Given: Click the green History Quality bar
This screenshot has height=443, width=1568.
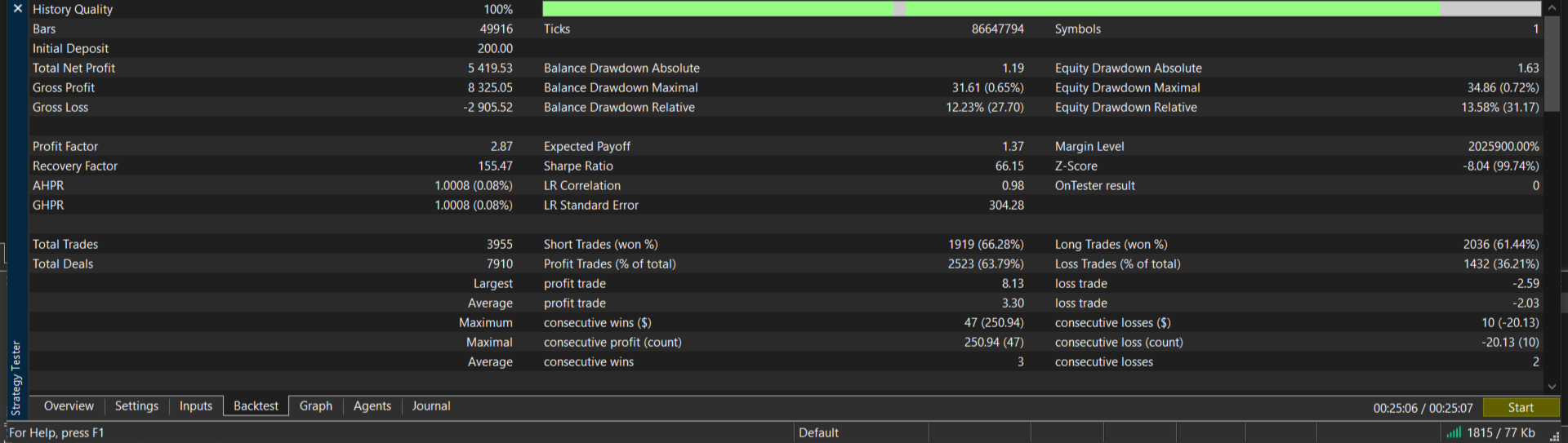Looking at the screenshot, I should 1041,9.
